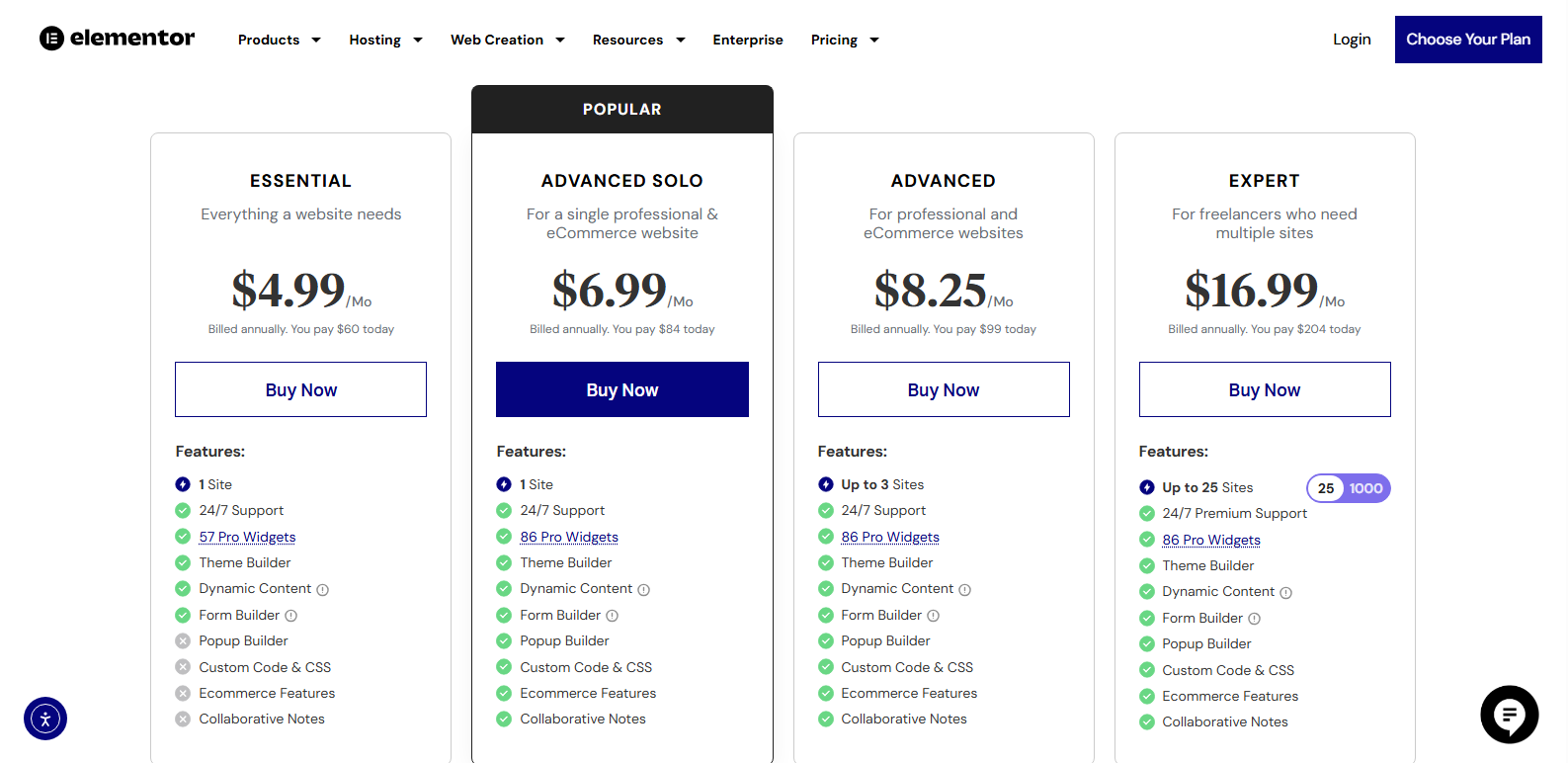Screen dimensions: 1568x763
Task: Click gray X icon beside Essential Custom Code & CSS
Action: (x=183, y=667)
